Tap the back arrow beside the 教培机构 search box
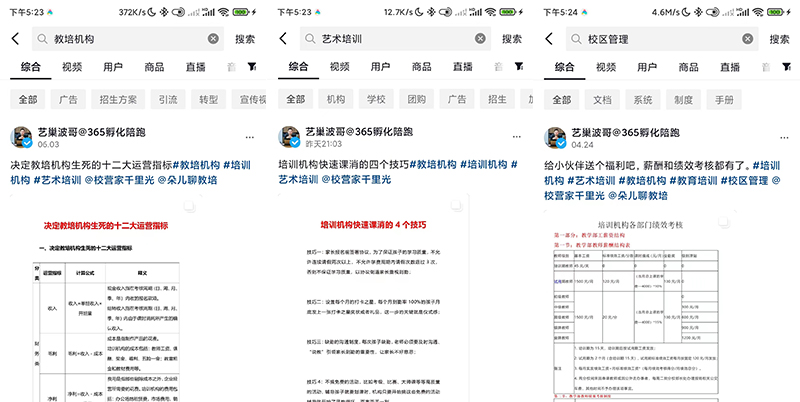Viewport: 800px width, 402px height. coord(16,39)
